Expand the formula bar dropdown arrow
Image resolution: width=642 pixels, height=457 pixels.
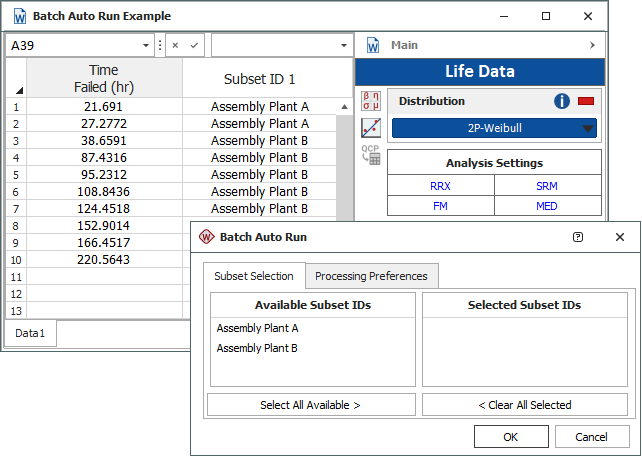click(344, 46)
